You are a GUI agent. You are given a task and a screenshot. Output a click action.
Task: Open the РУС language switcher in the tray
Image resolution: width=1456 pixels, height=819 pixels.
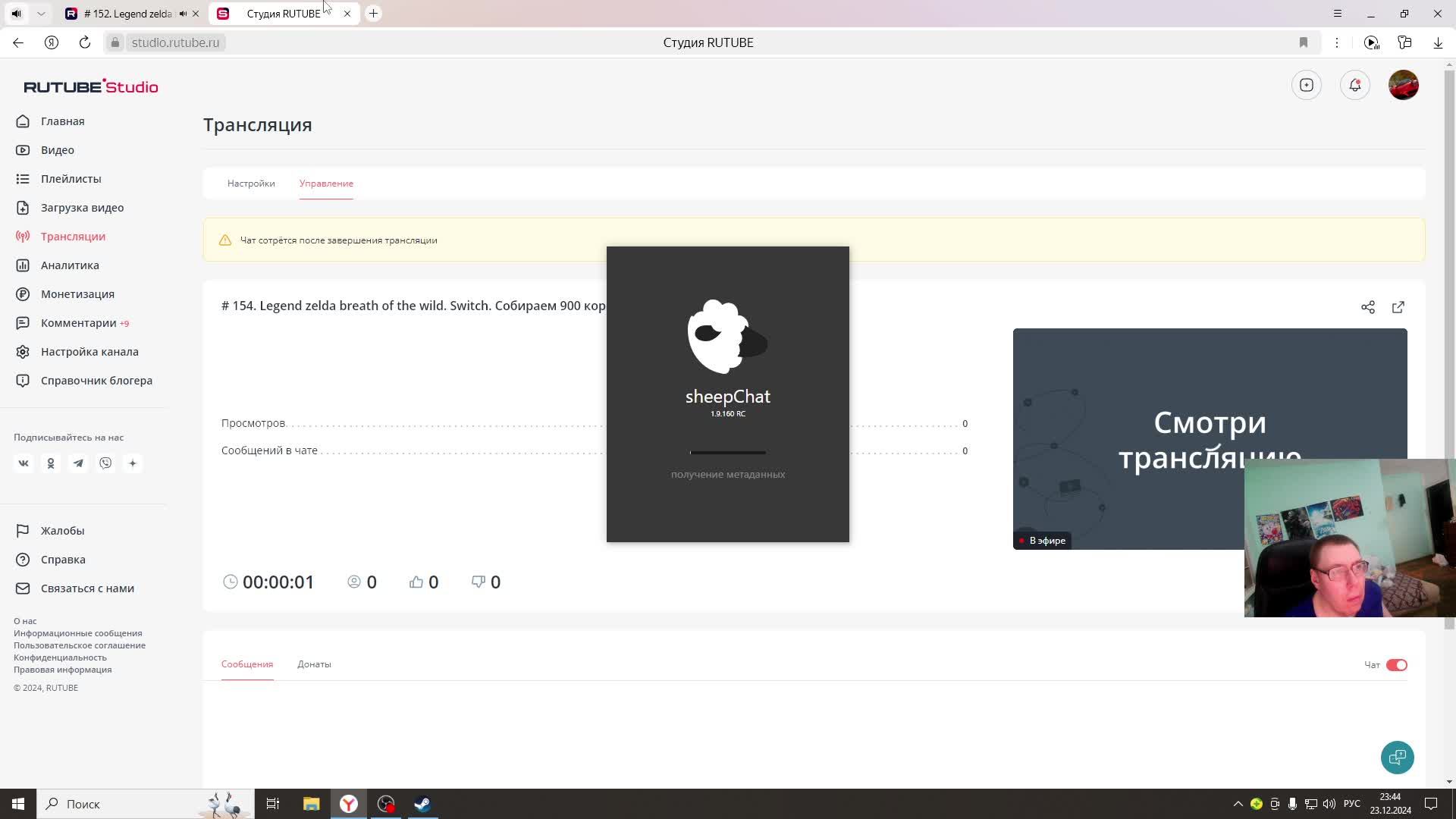coord(1351,804)
